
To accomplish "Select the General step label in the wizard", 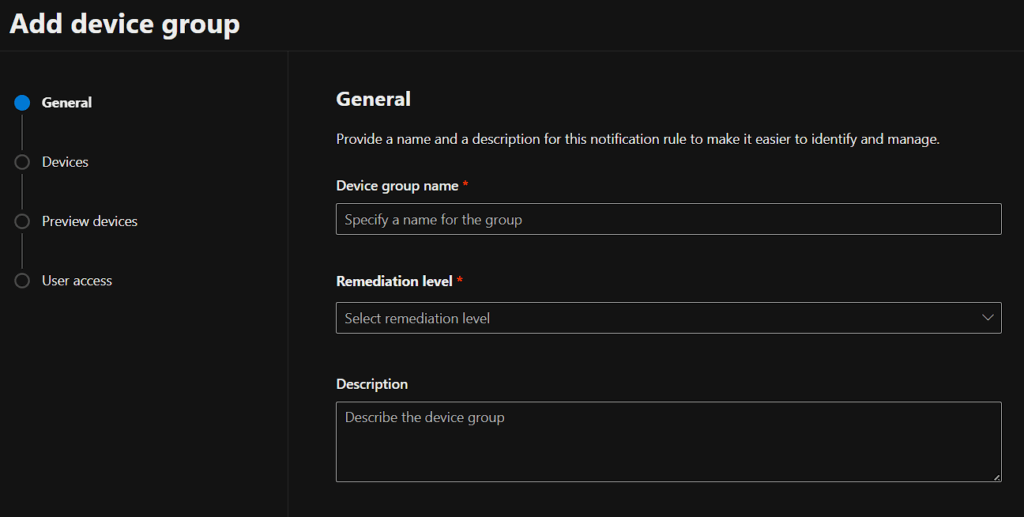I will click(67, 103).
